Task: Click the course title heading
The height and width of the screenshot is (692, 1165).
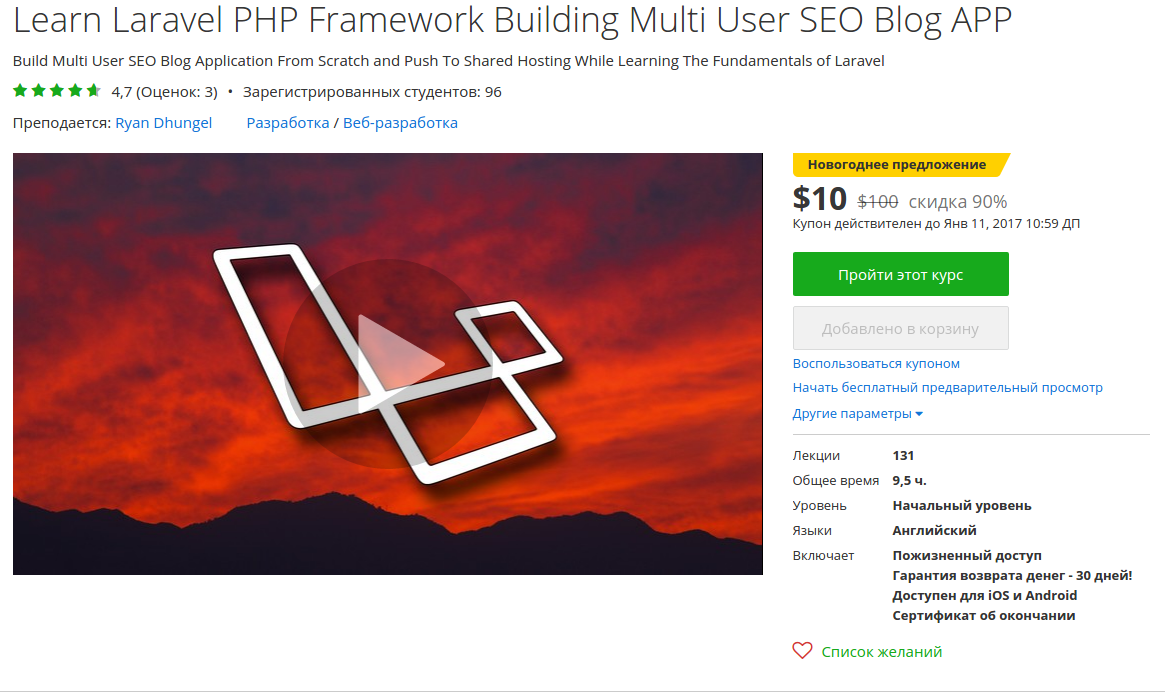Action: pyautogui.click(x=512, y=20)
